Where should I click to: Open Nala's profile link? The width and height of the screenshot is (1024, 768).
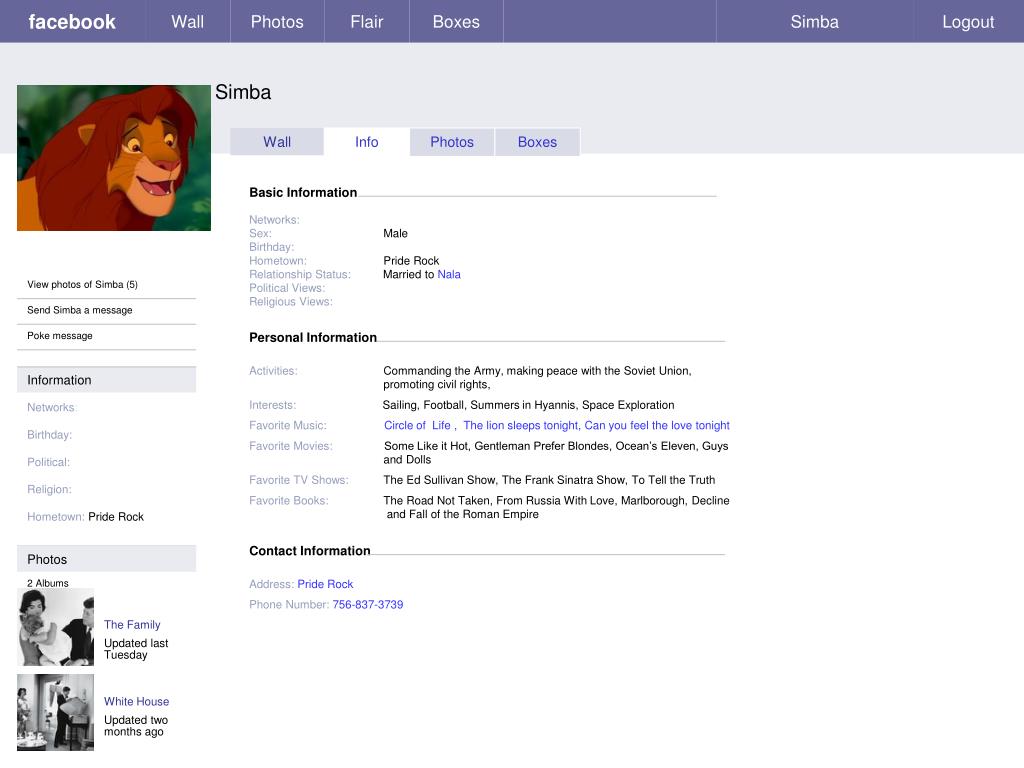(x=449, y=274)
